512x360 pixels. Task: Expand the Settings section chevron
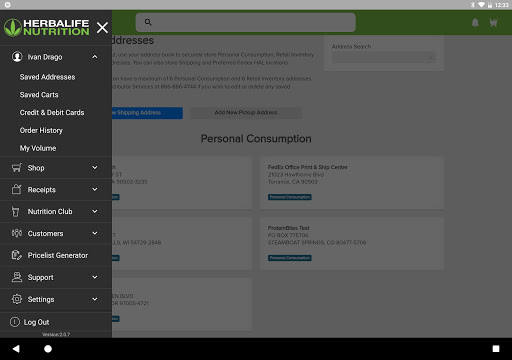[95, 299]
